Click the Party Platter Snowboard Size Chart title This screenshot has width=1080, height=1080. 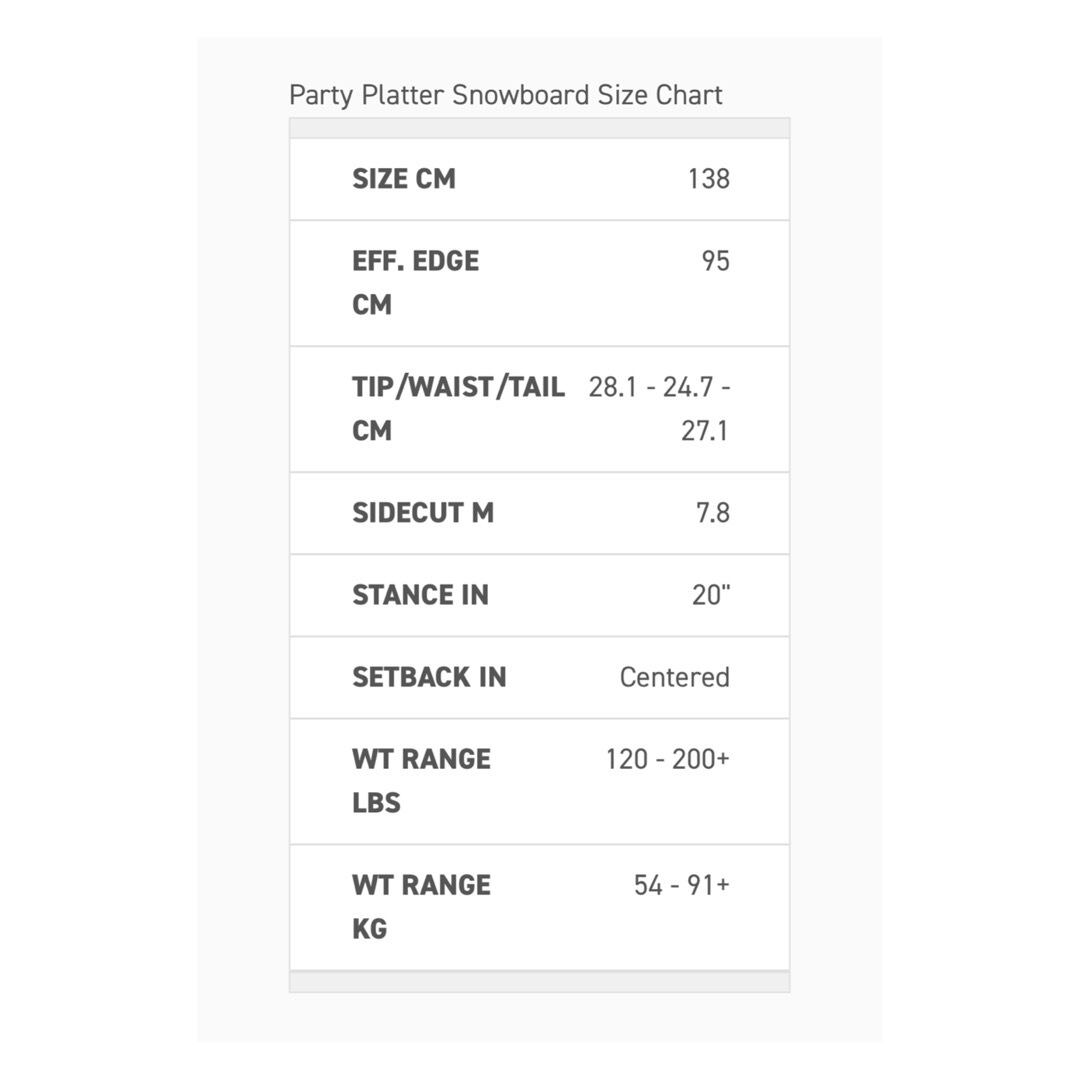coord(505,95)
